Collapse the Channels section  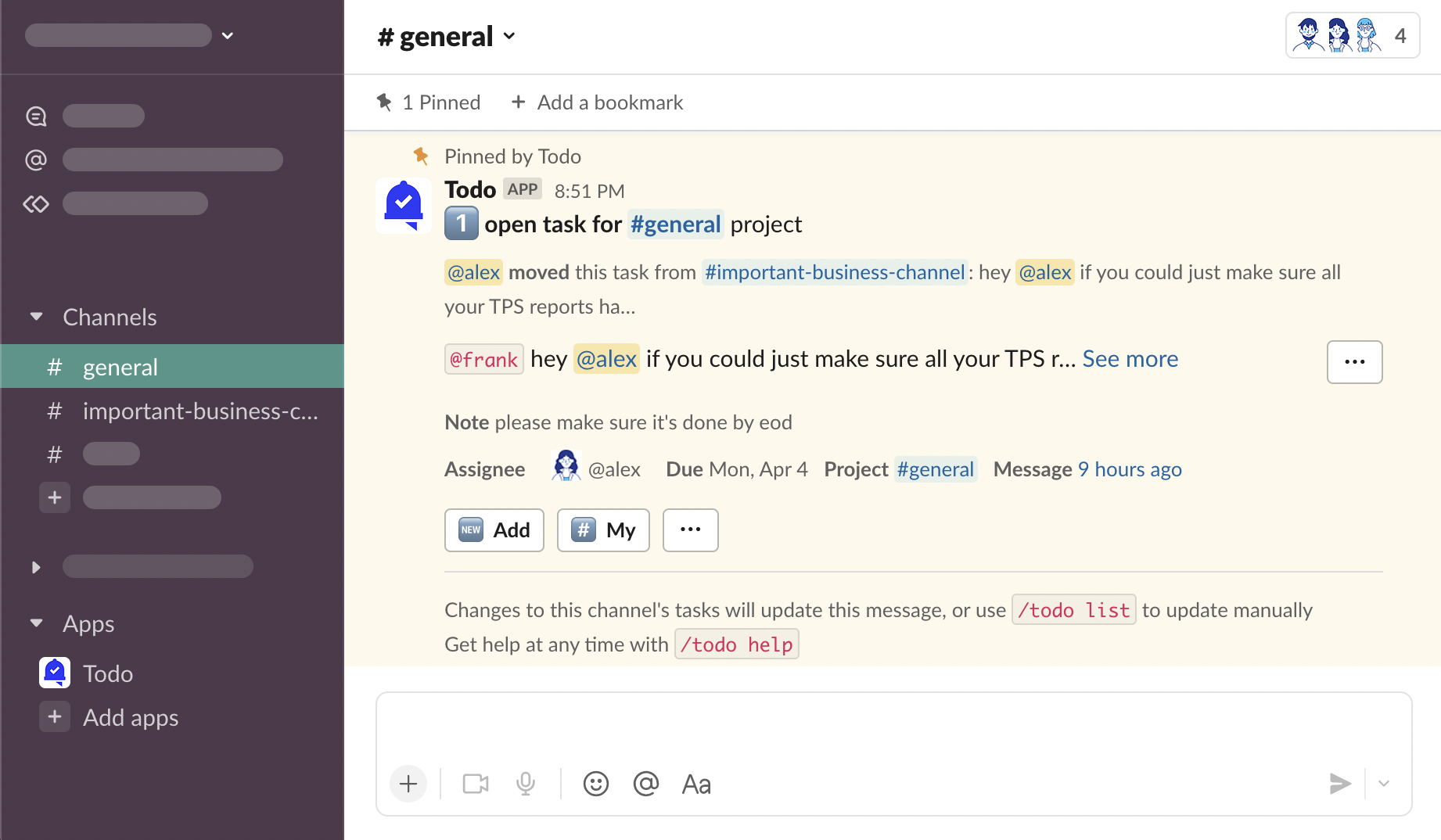coord(36,317)
